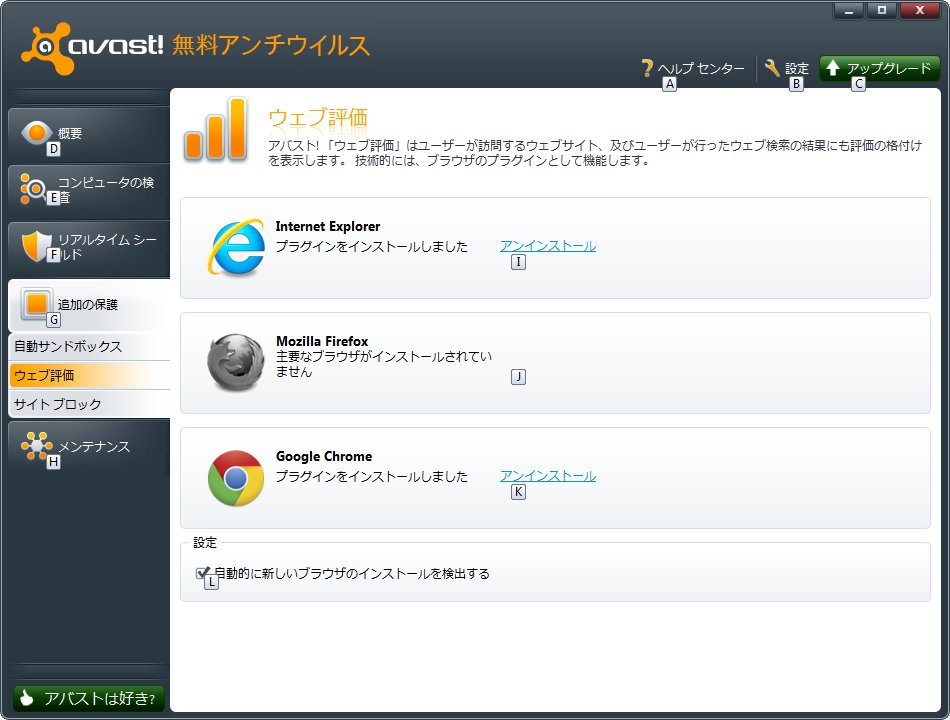Open the メンテナンス section
950x720 pixels.
89,447
